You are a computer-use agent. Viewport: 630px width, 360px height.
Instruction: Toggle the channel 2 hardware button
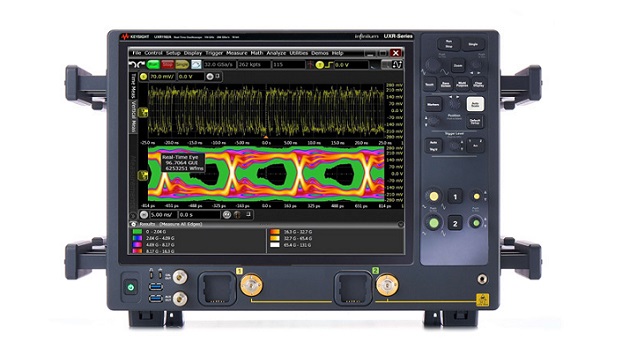[455, 223]
